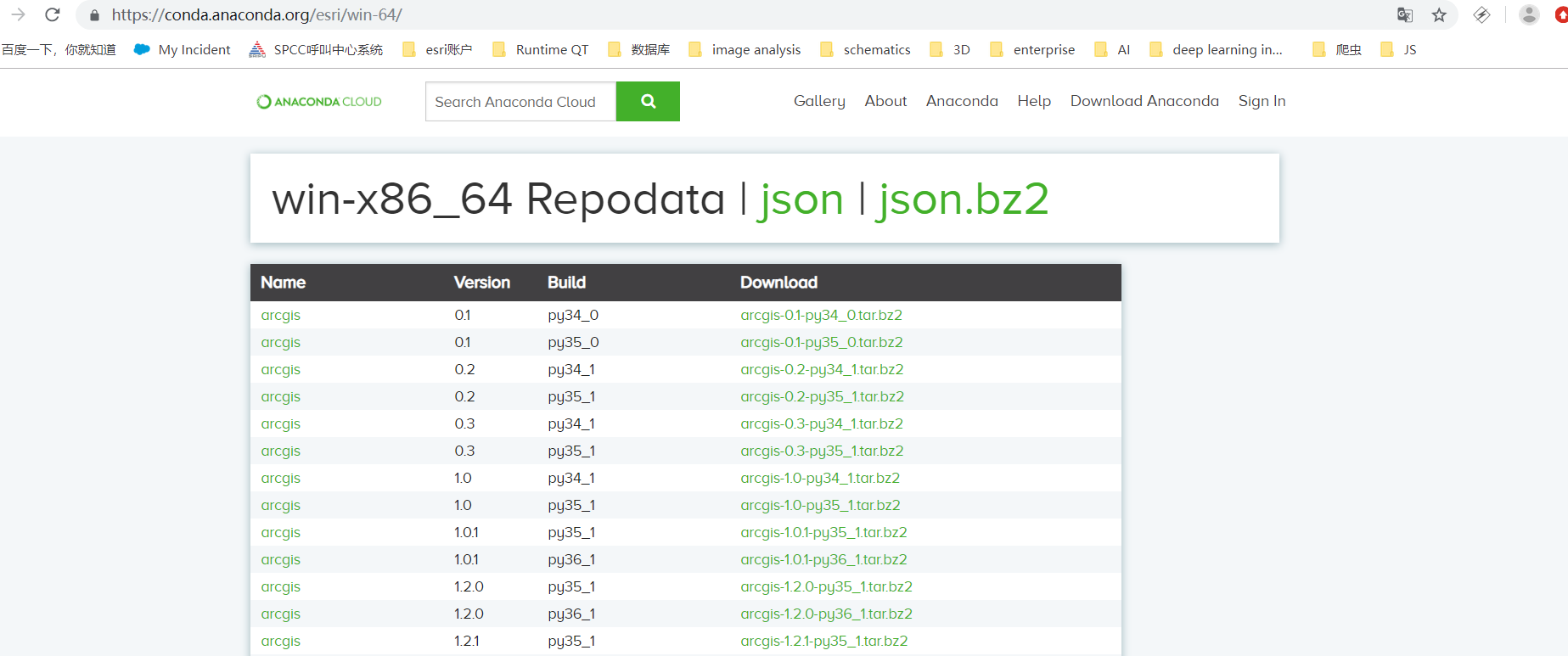Bookmark this page with the star icon

click(1439, 14)
